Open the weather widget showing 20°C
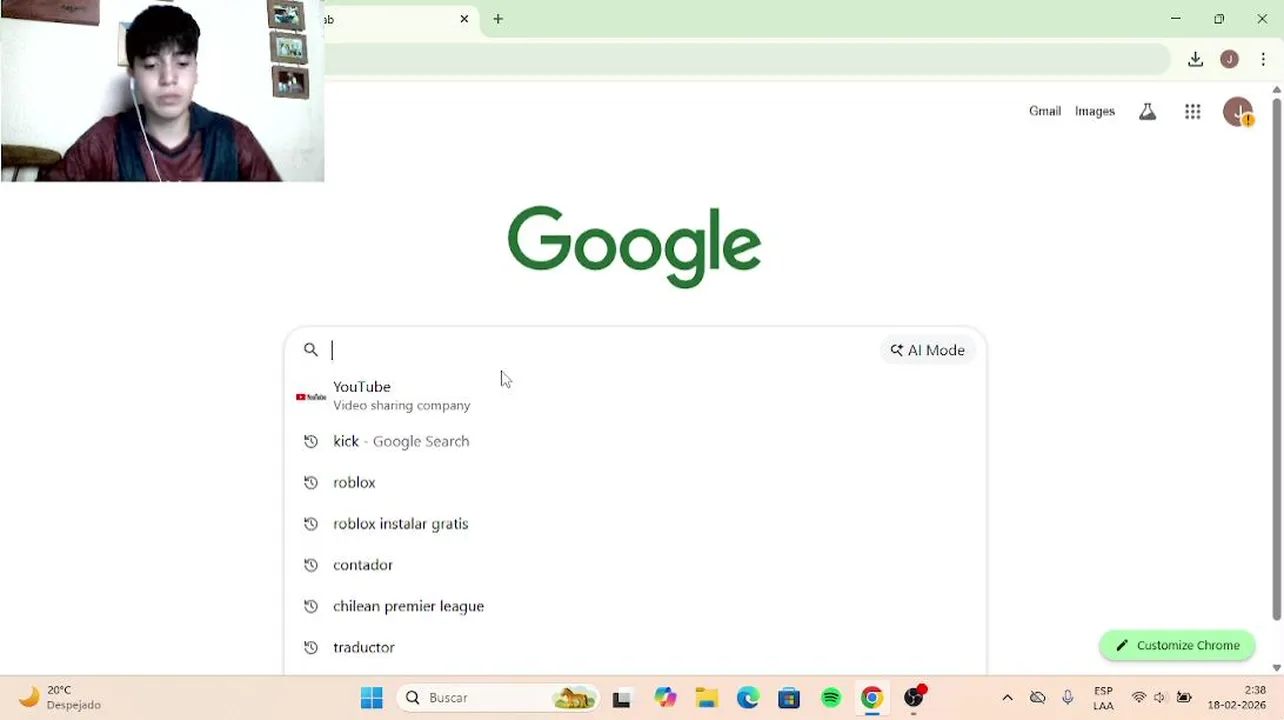Screen dimensions: 1284x720 (60, 698)
